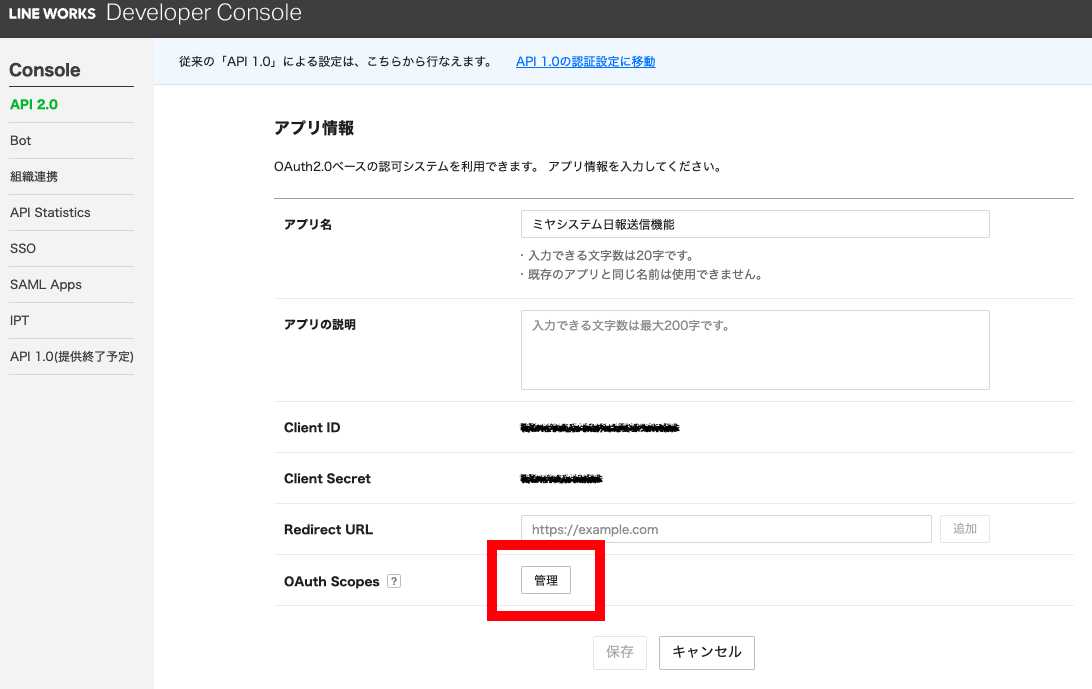Click the Developer Console header title
Screen dimensions: 1092x689
point(204,13)
